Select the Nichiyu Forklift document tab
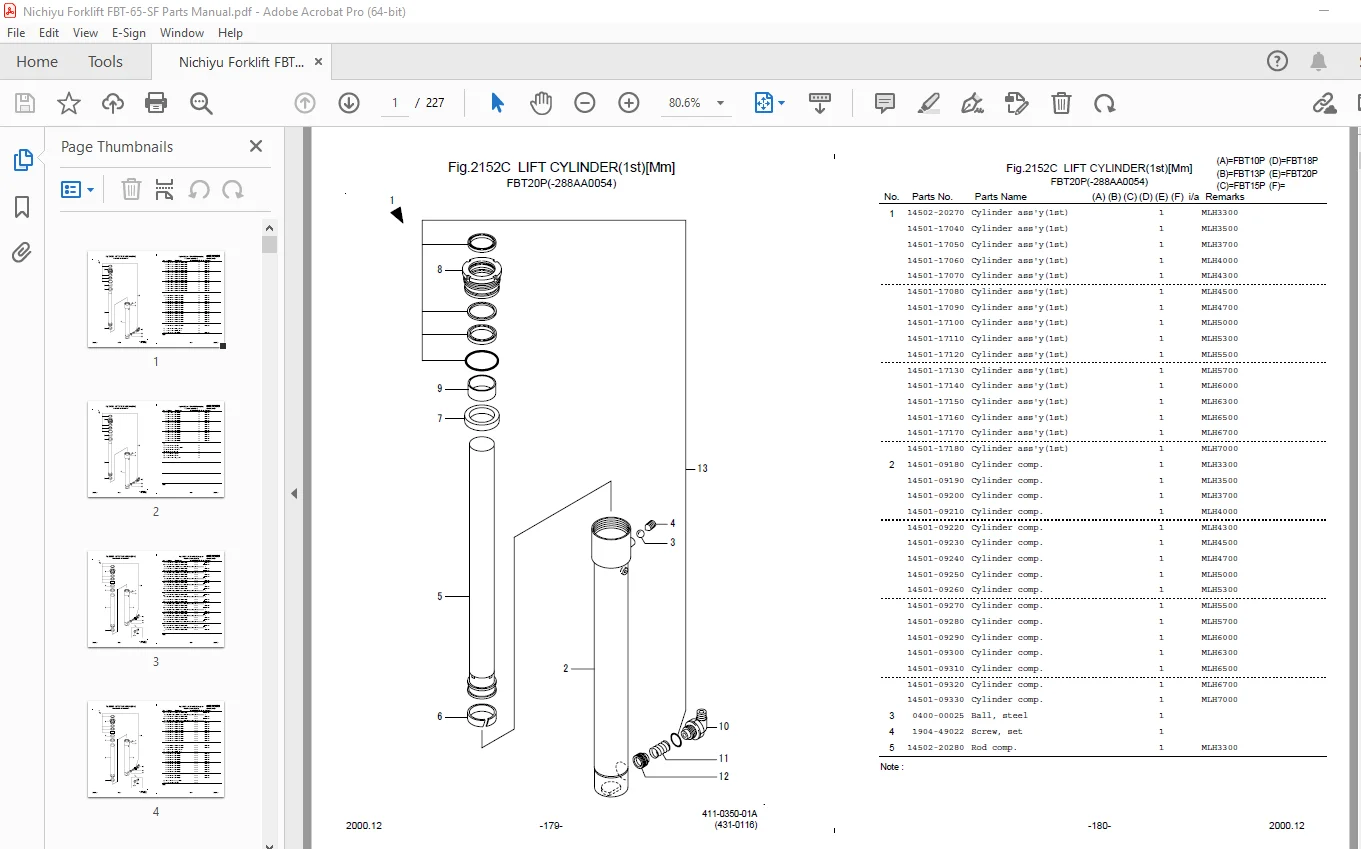The image size is (1361, 849). click(x=241, y=62)
